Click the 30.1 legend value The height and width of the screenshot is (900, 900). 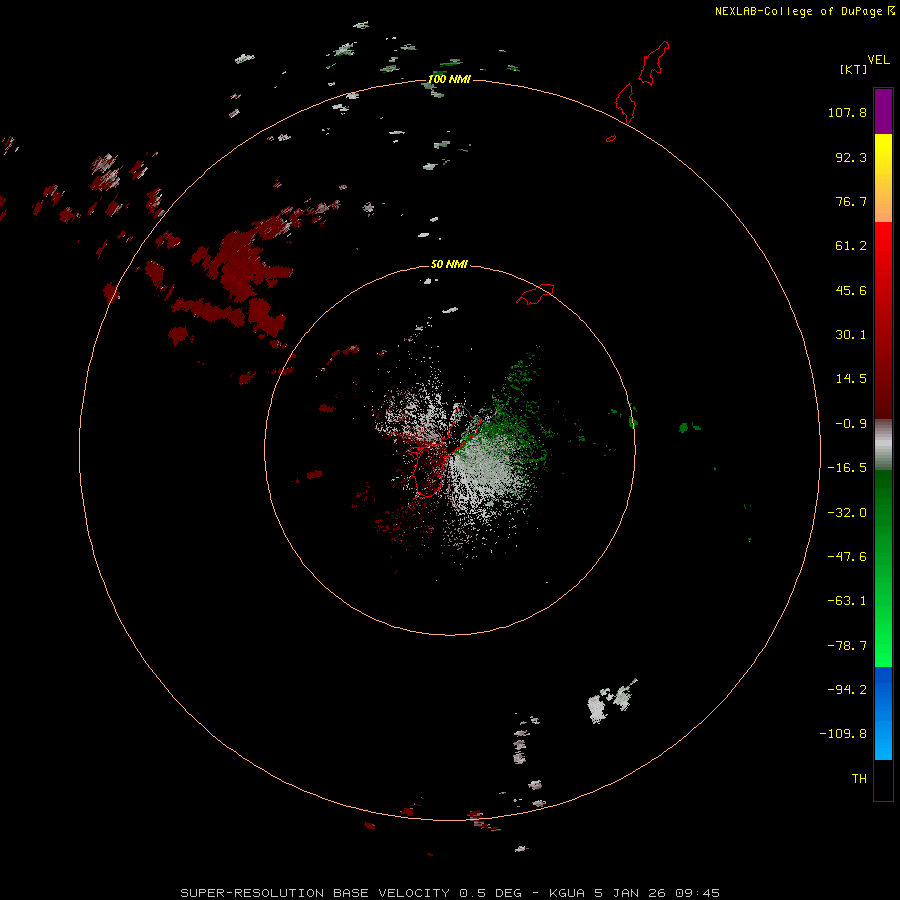point(851,335)
